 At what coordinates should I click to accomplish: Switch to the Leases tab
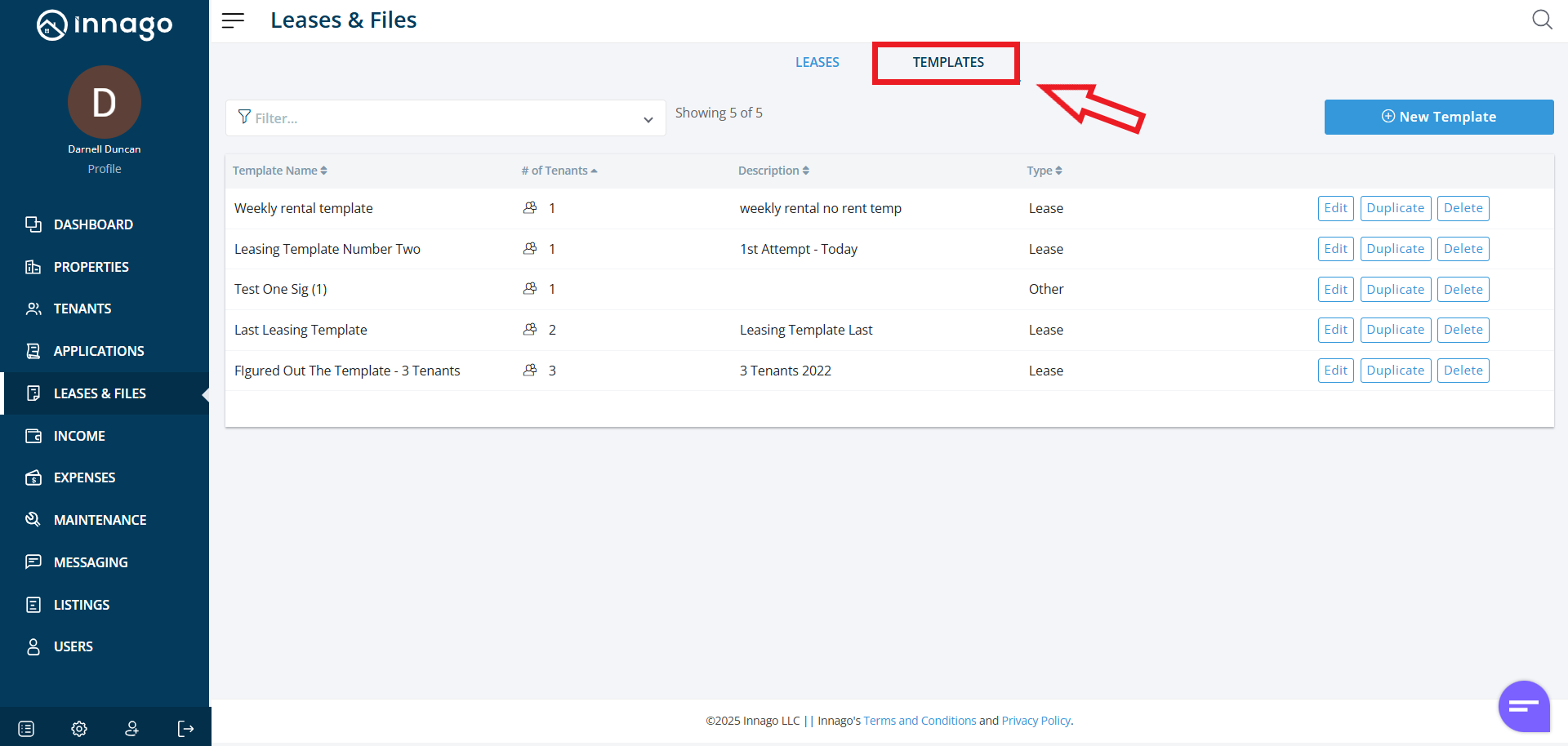(x=817, y=62)
